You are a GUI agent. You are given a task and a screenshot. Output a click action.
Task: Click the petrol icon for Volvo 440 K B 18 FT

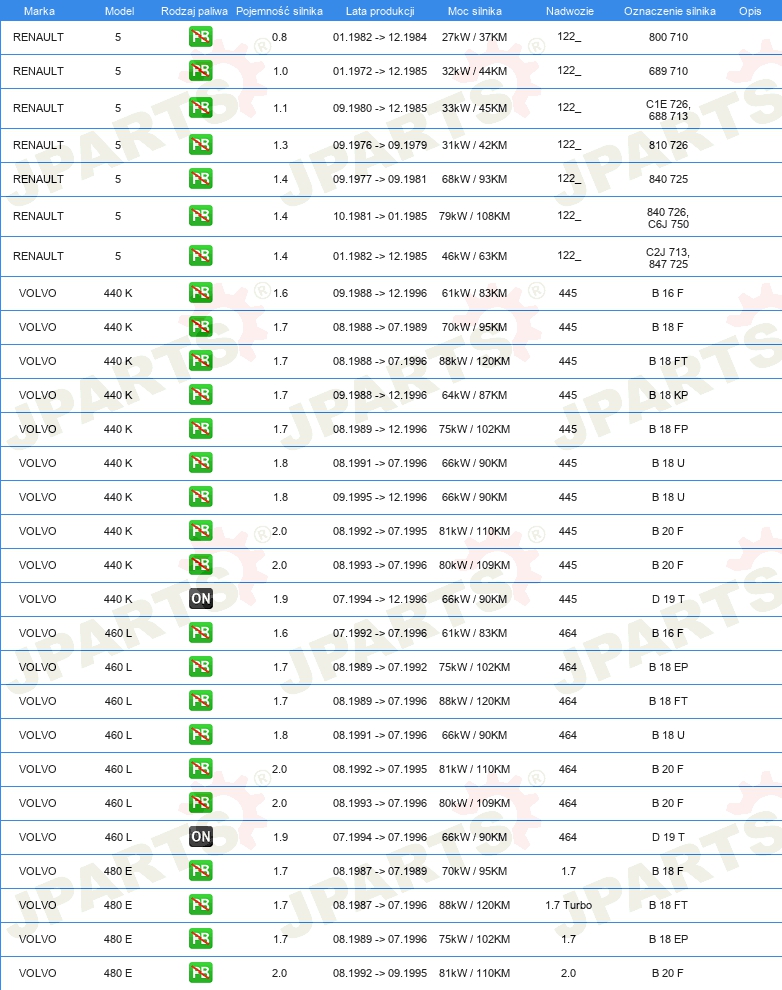[201, 361]
